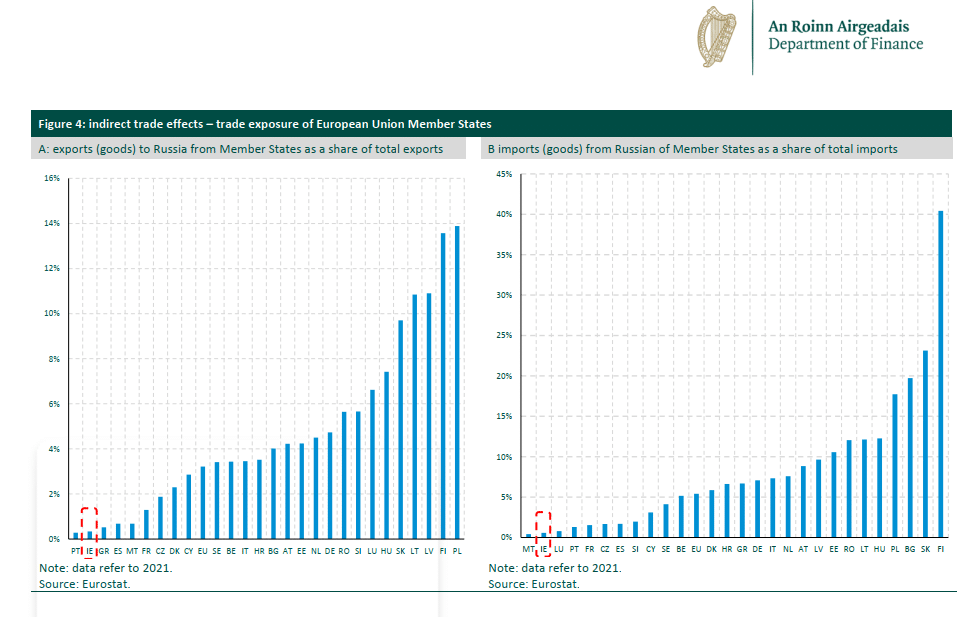Click the Department of Finance text
The width and height of the screenshot is (978, 617).
tap(845, 44)
